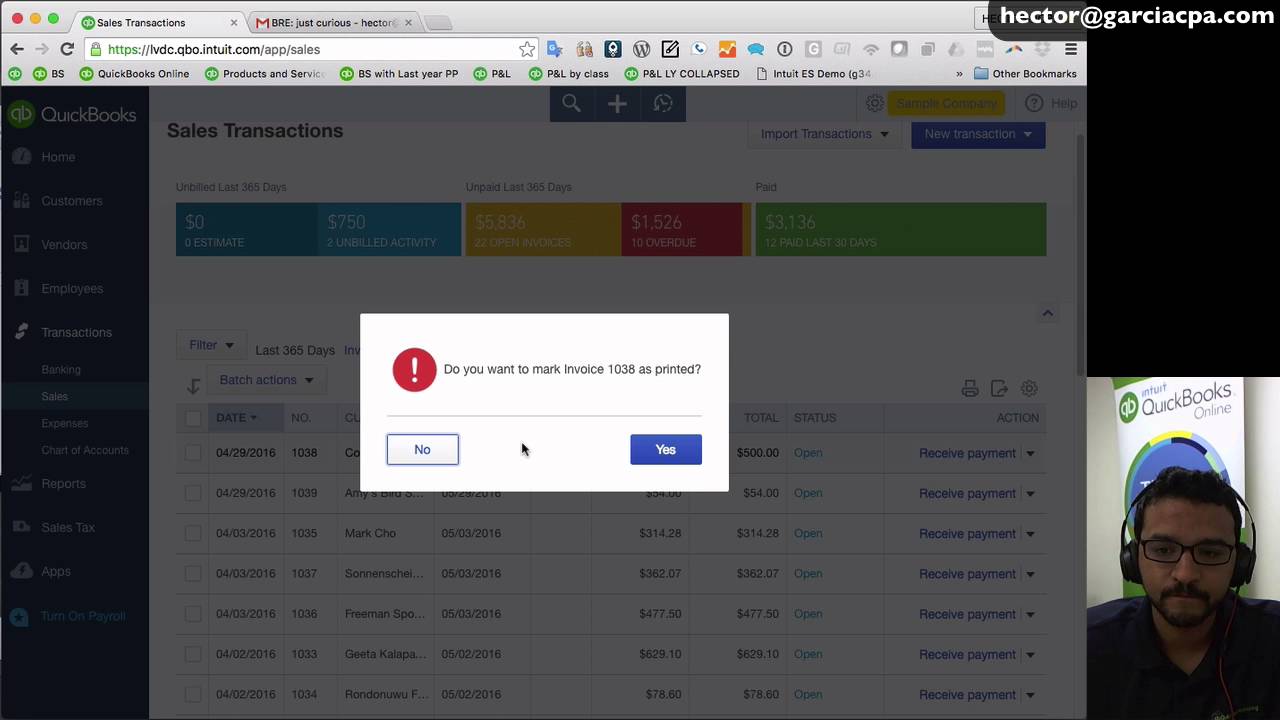Open the Filter dropdown
The image size is (1280, 720).
click(211, 345)
